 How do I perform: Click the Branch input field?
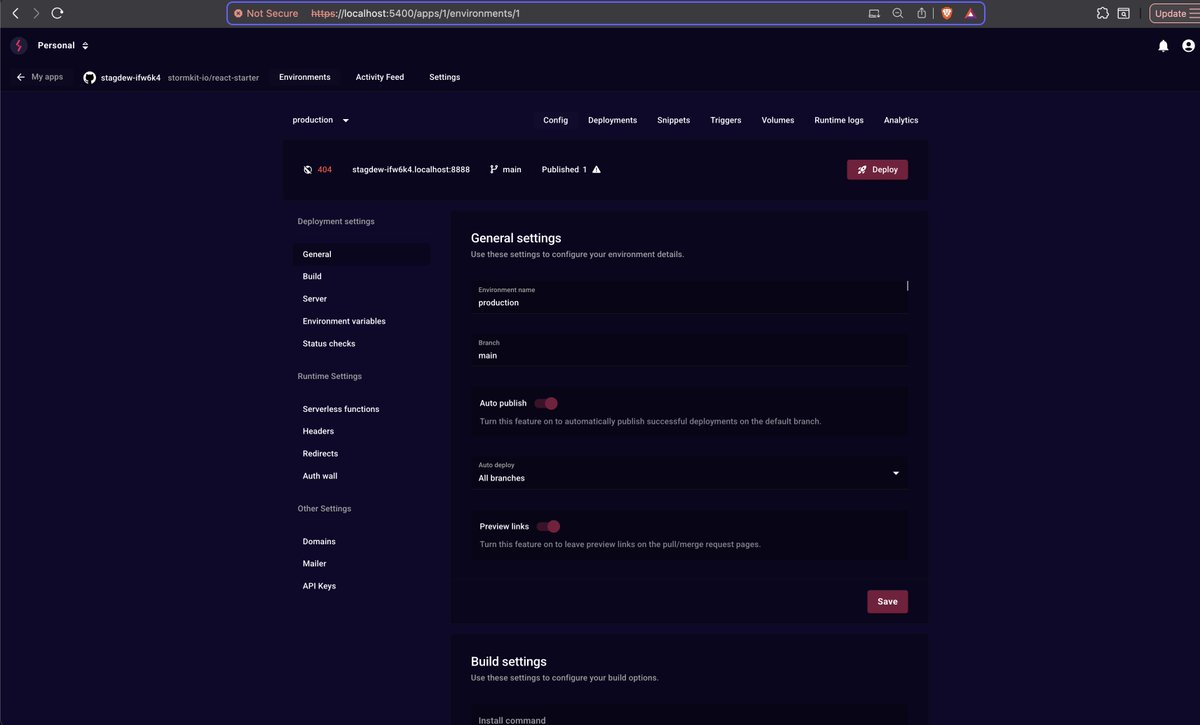click(690, 350)
